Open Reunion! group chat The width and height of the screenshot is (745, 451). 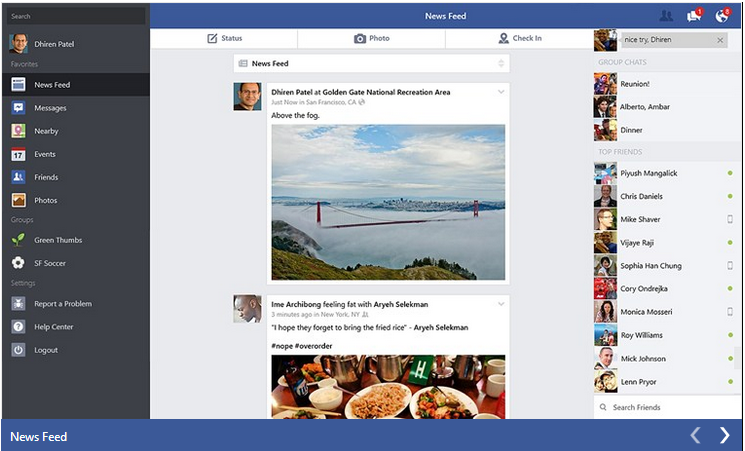tap(667, 84)
